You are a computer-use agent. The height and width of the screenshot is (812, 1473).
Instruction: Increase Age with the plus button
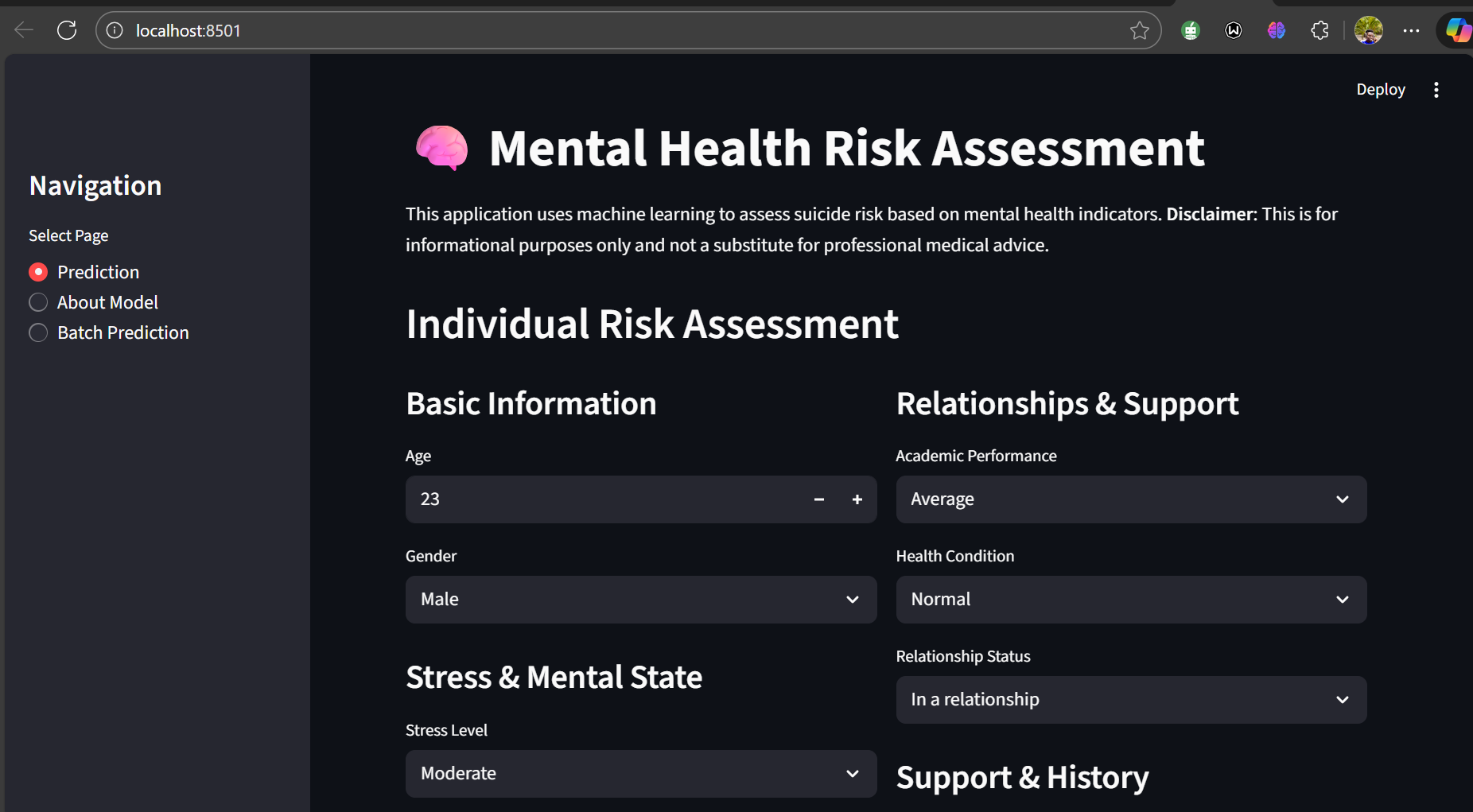pos(857,499)
